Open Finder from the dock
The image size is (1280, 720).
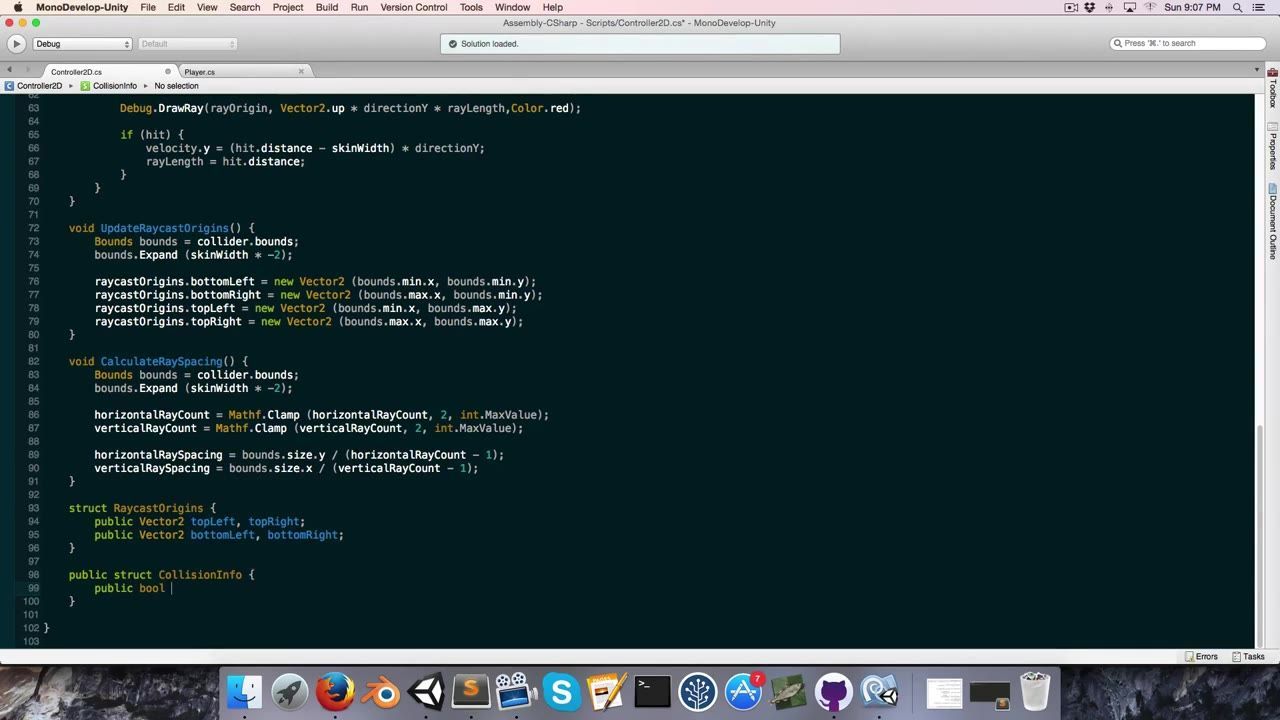pyautogui.click(x=244, y=692)
